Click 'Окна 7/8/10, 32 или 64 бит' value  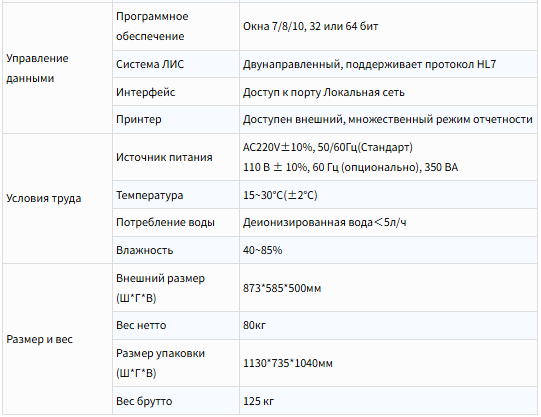pos(311,27)
